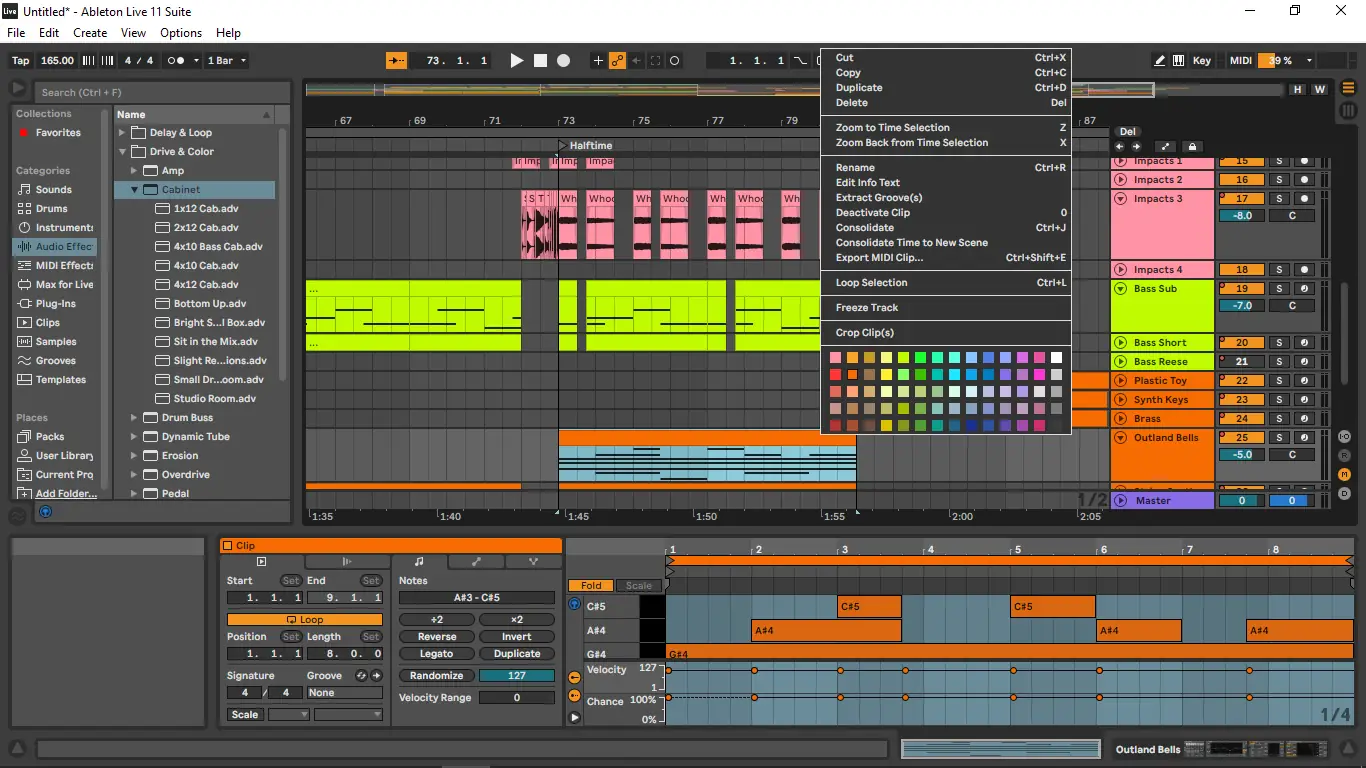Expand the Drum Buss folder
The width and height of the screenshot is (1366, 768).
tap(134, 418)
